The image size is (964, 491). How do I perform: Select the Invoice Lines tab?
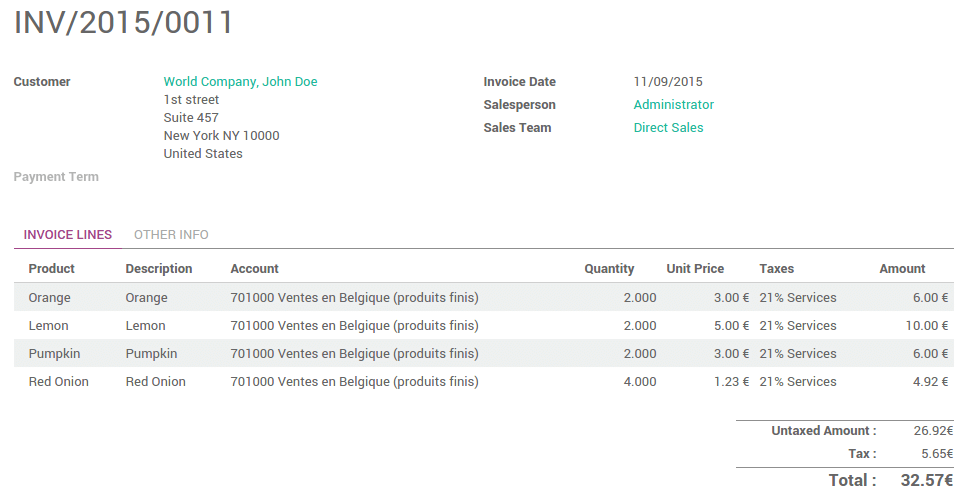(x=68, y=235)
